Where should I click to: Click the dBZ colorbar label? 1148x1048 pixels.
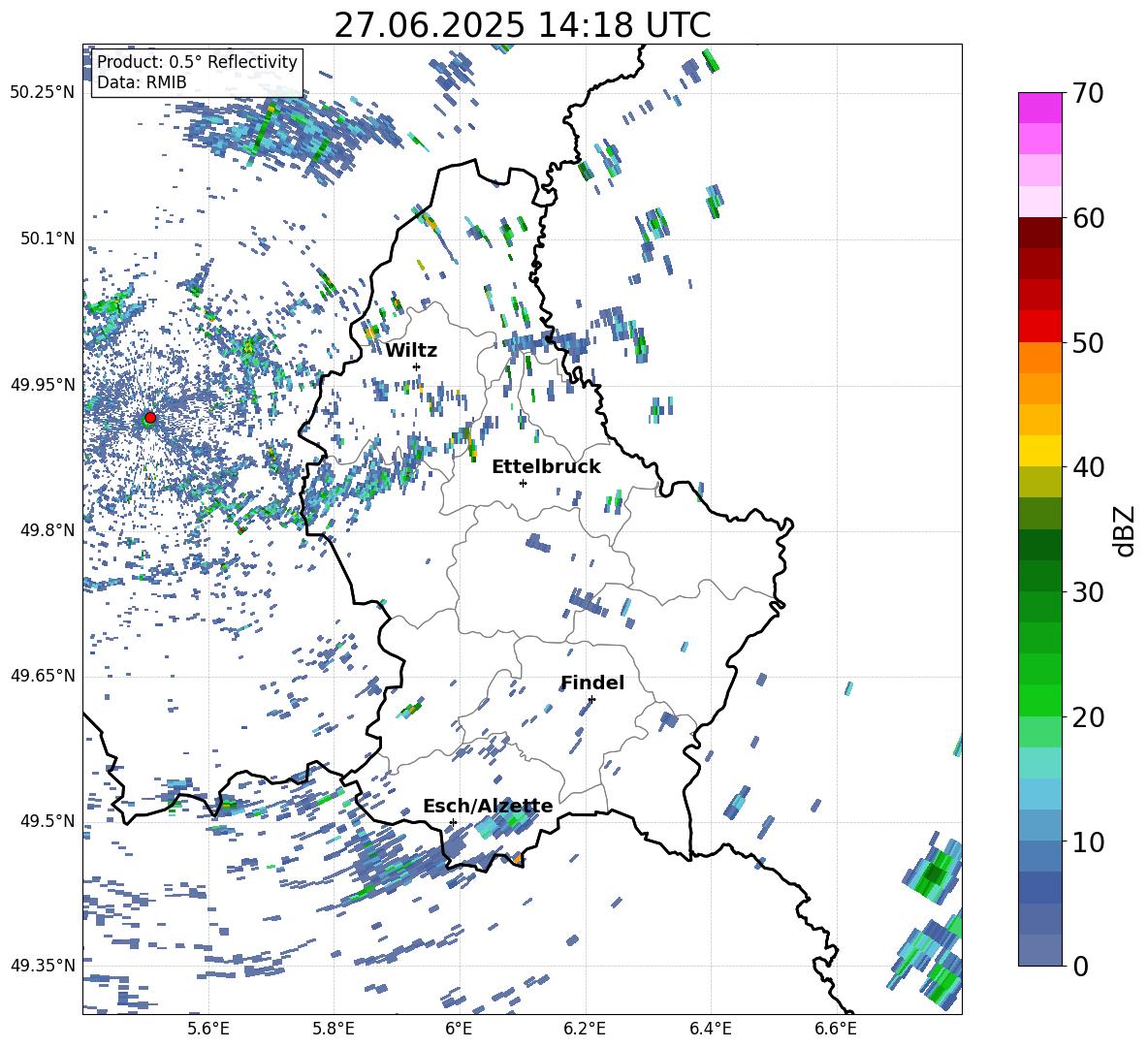tap(1125, 530)
